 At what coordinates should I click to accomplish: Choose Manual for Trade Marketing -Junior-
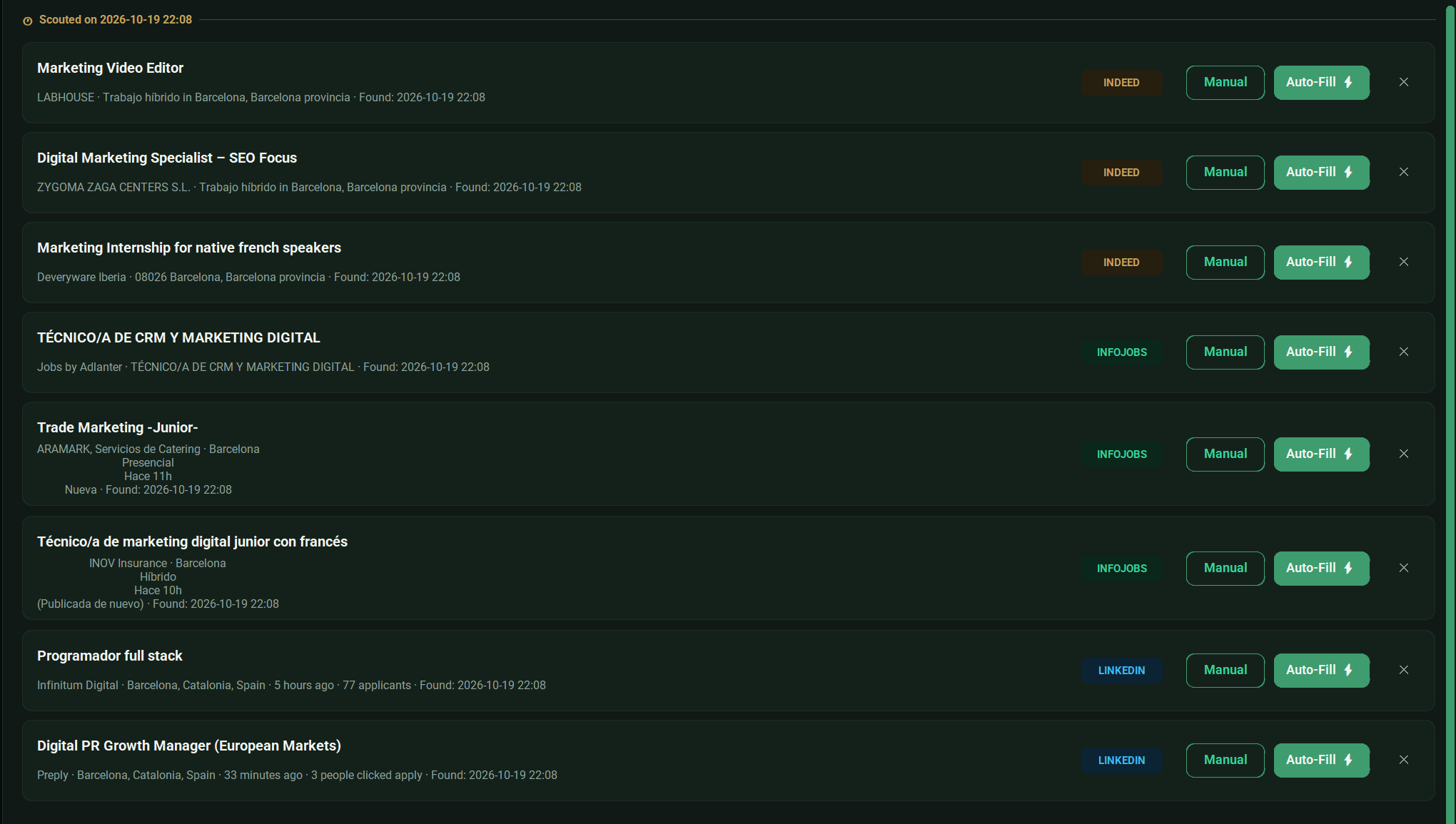click(1225, 454)
